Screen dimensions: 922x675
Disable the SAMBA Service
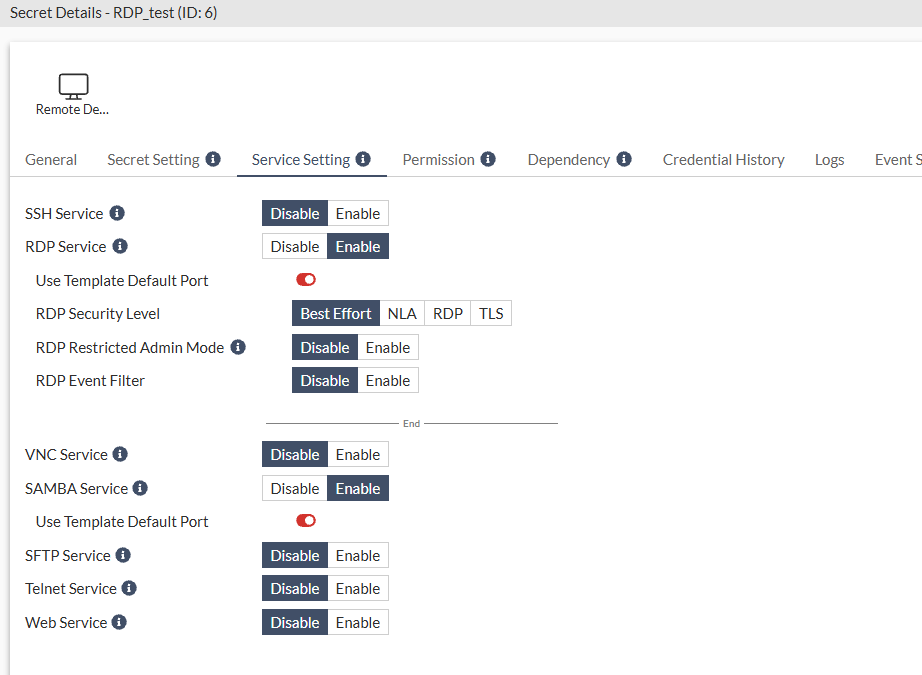[295, 488]
